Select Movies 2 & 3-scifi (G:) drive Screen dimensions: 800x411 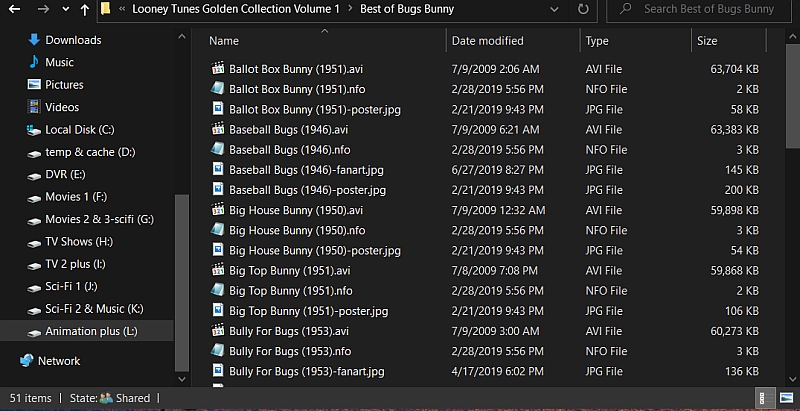[x=99, y=219]
